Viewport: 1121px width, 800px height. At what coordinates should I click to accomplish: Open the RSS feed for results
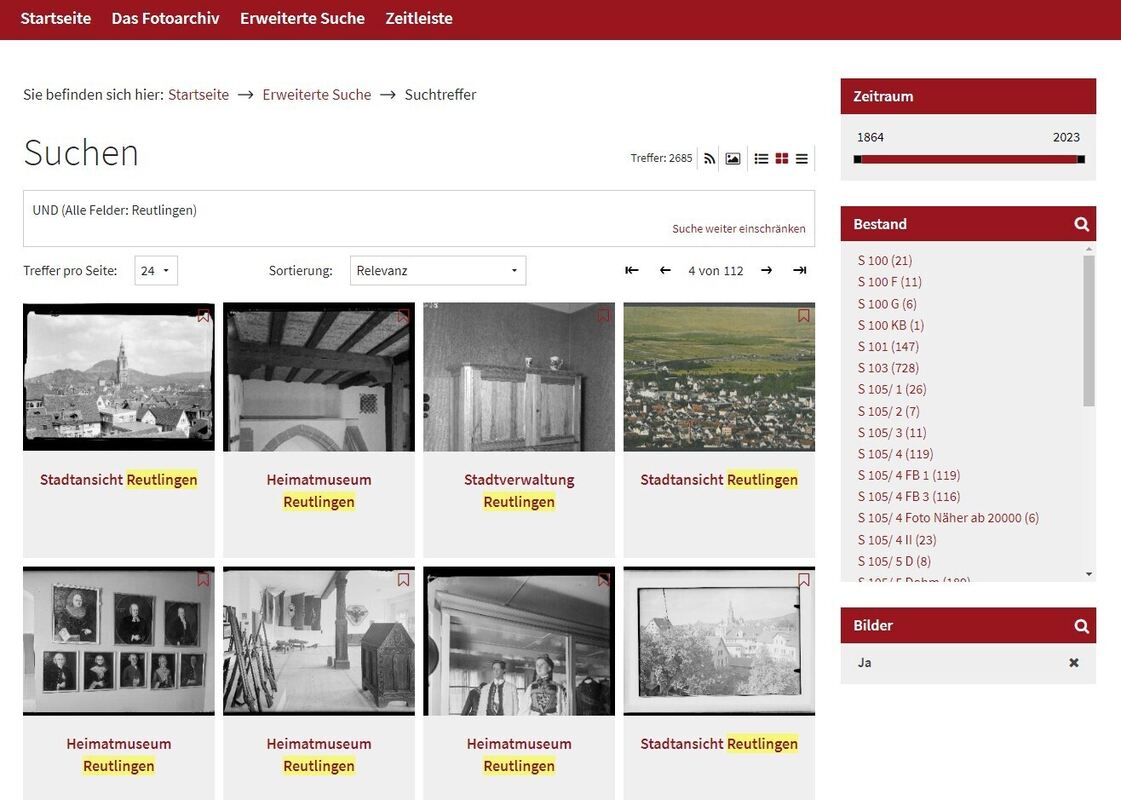point(709,158)
